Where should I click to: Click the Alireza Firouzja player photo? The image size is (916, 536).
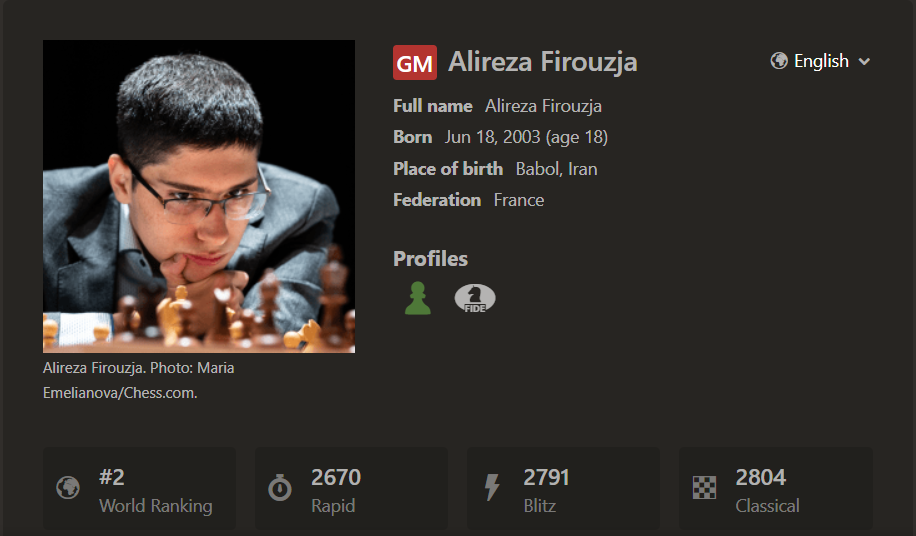(x=199, y=196)
